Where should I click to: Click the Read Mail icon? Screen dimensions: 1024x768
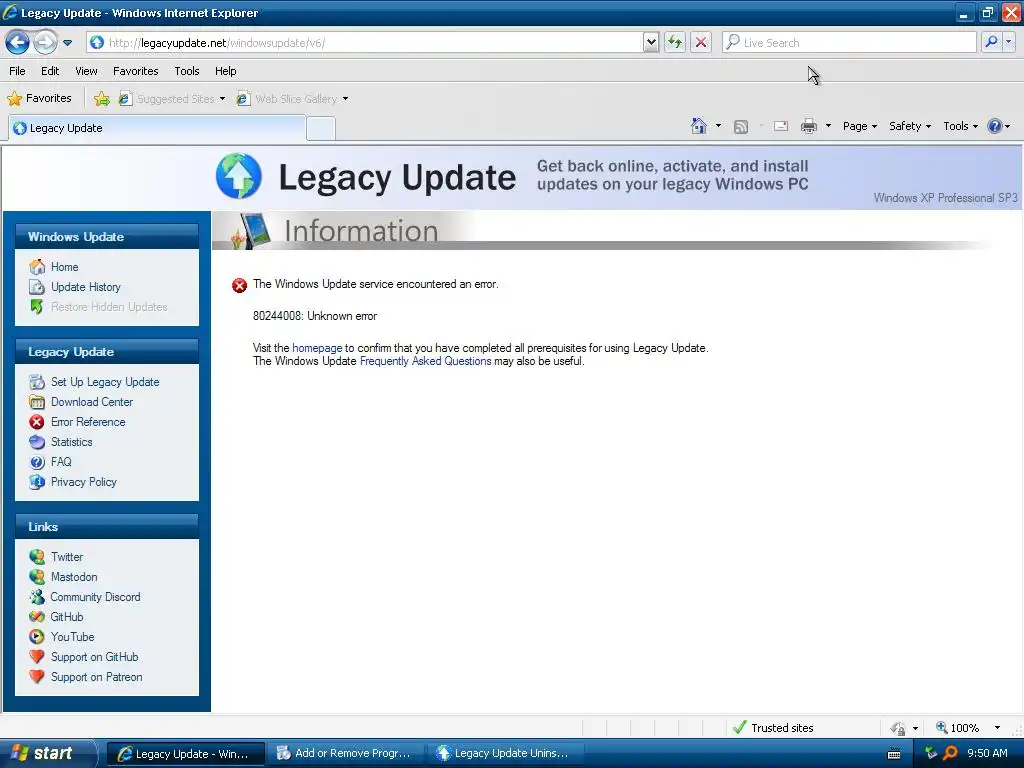coord(781,126)
